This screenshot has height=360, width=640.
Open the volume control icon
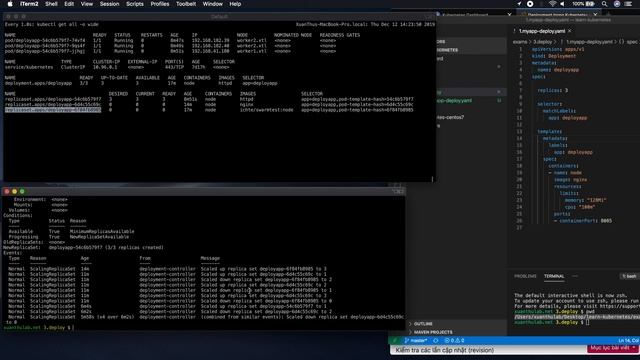coord(563,4)
